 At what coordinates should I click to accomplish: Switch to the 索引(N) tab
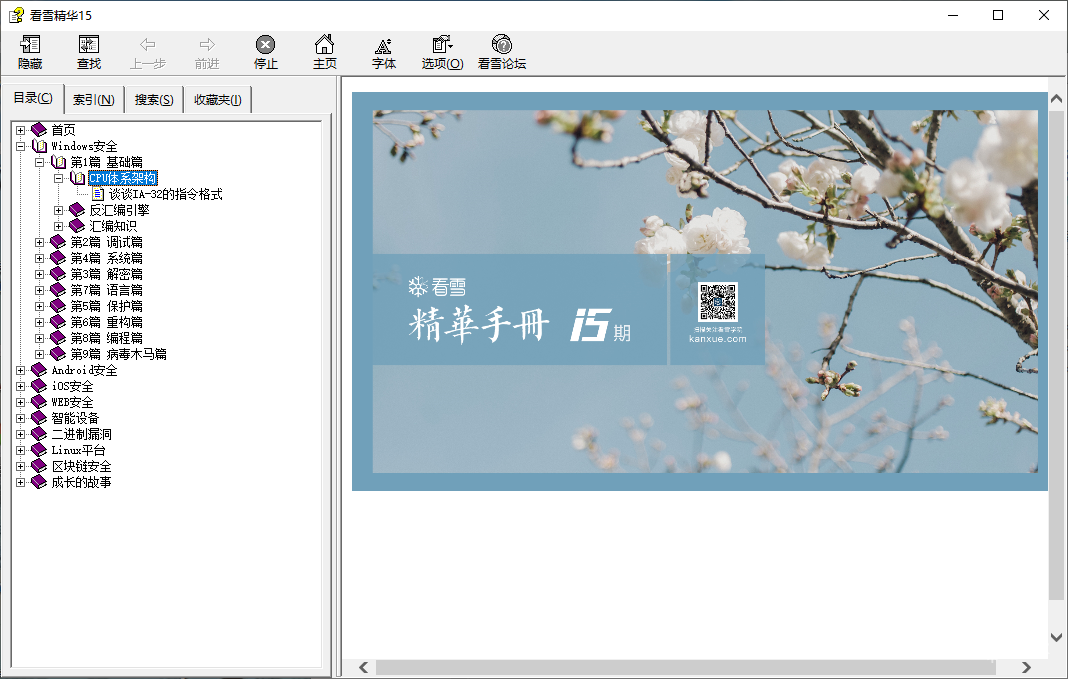pos(94,100)
